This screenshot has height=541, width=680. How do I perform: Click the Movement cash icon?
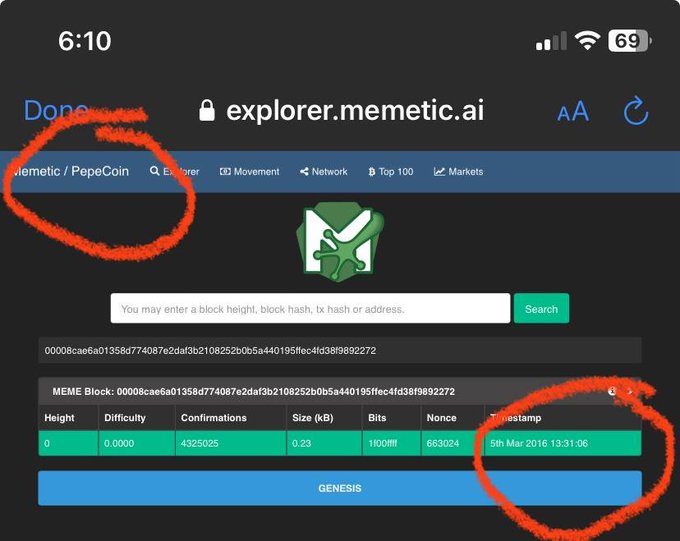pos(225,171)
